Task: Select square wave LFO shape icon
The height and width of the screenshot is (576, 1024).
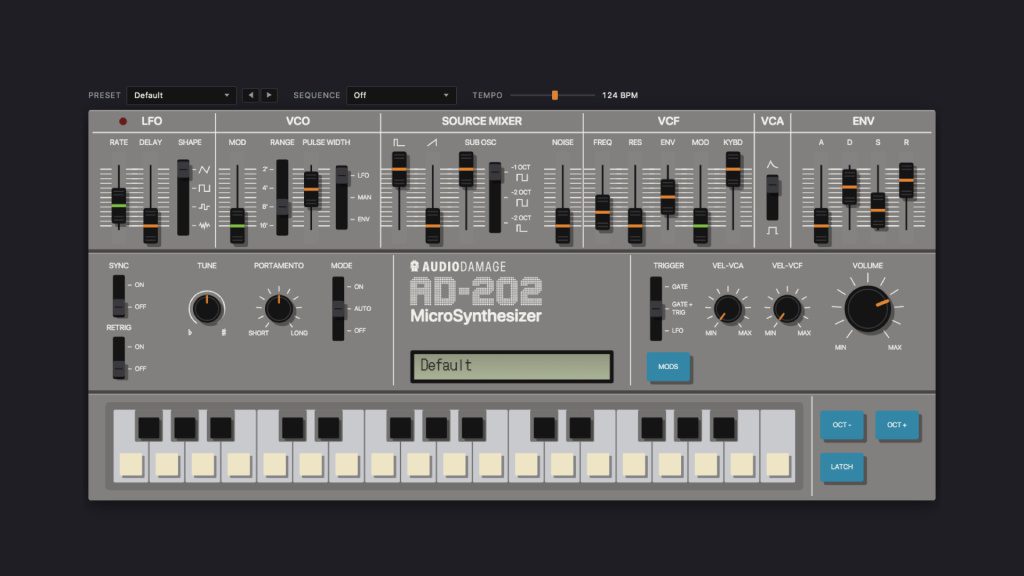Action: click(x=204, y=188)
